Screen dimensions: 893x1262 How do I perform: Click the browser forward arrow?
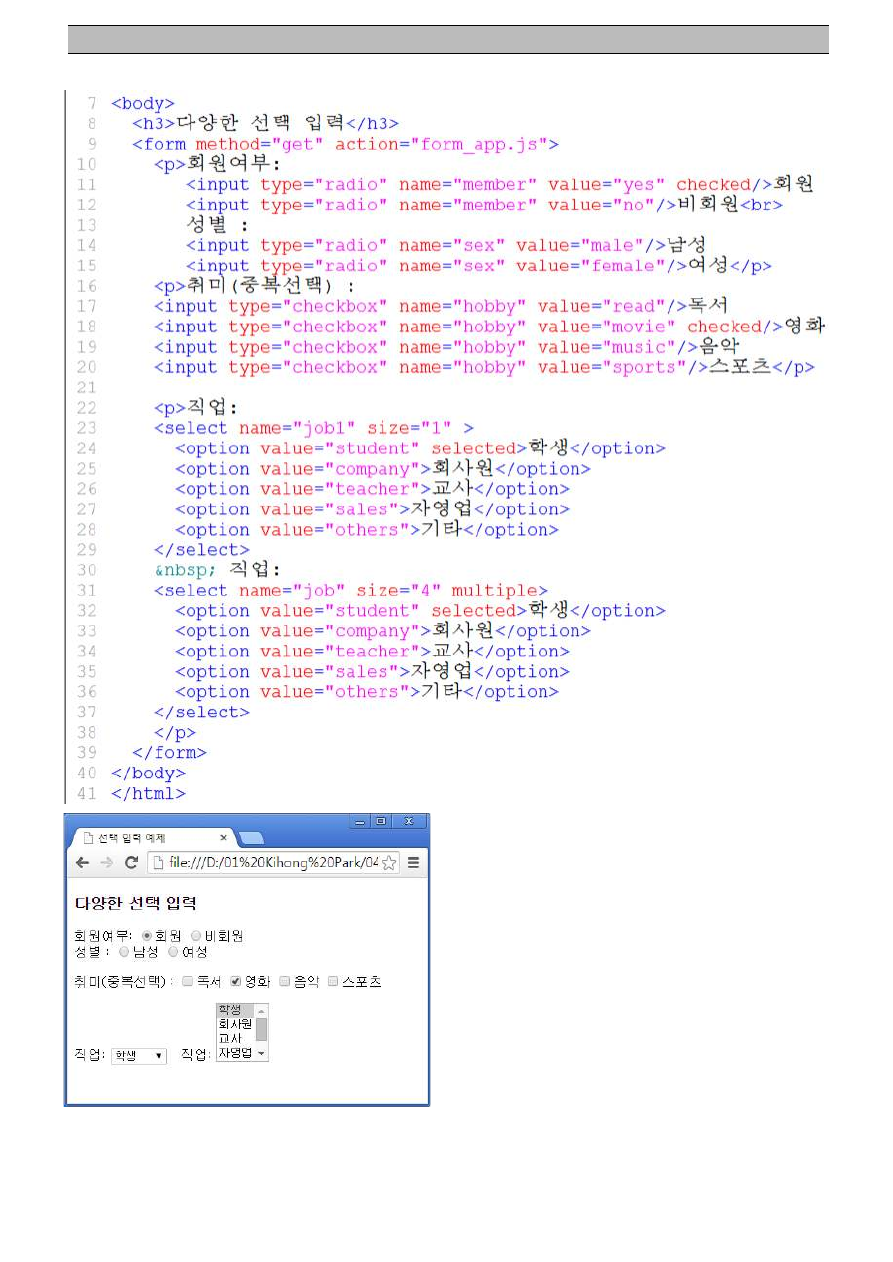pyautogui.click(x=106, y=863)
